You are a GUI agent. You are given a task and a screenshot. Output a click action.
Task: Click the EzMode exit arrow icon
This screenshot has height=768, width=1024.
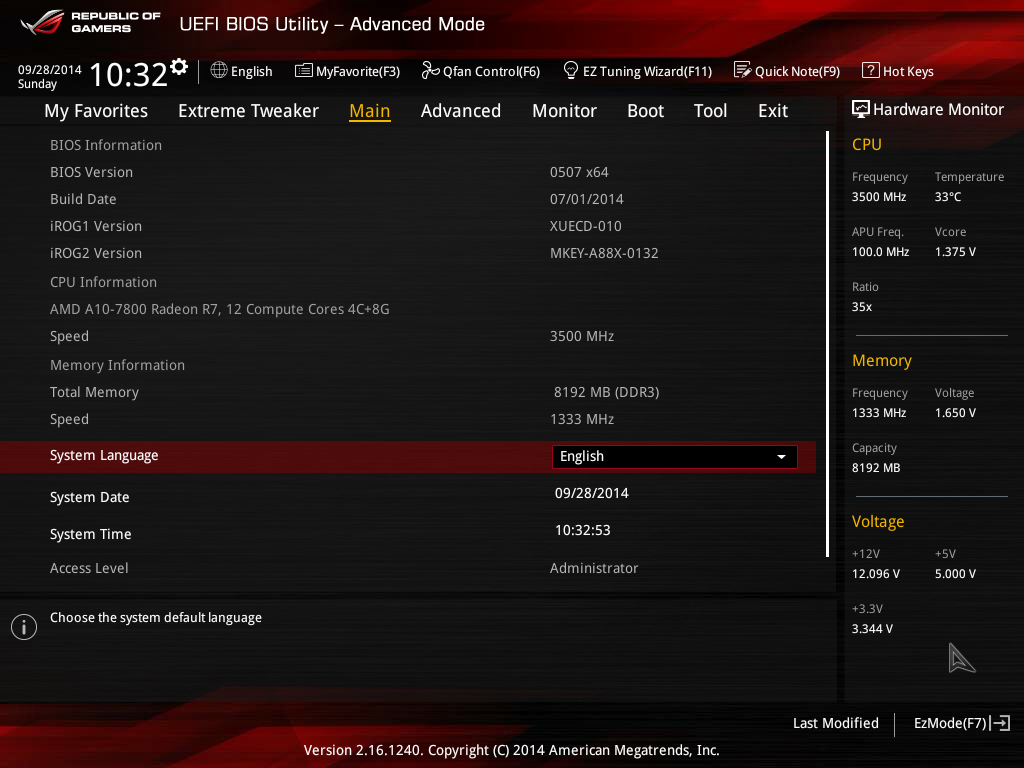1000,723
